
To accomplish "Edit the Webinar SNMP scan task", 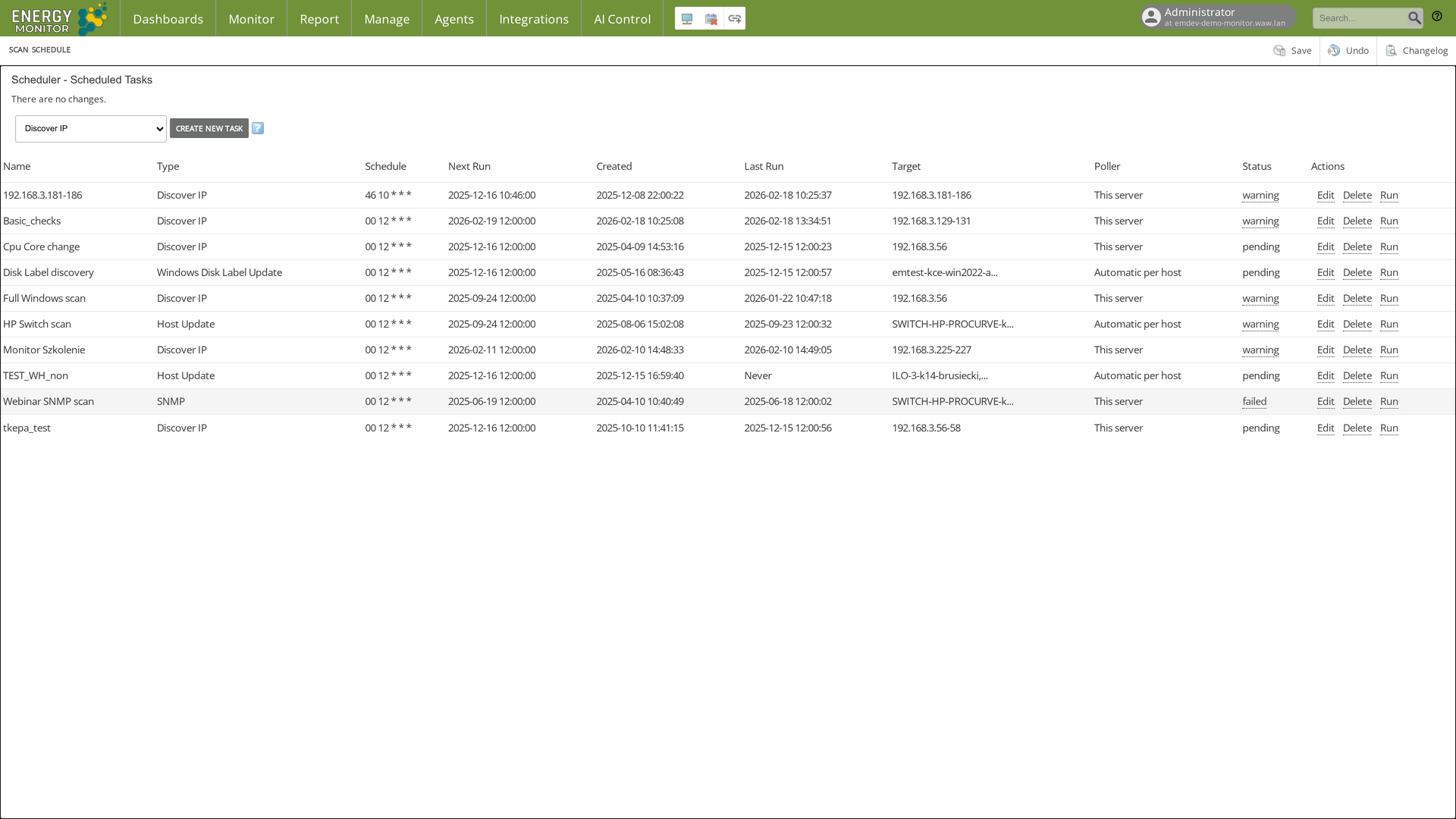I will (1326, 402).
